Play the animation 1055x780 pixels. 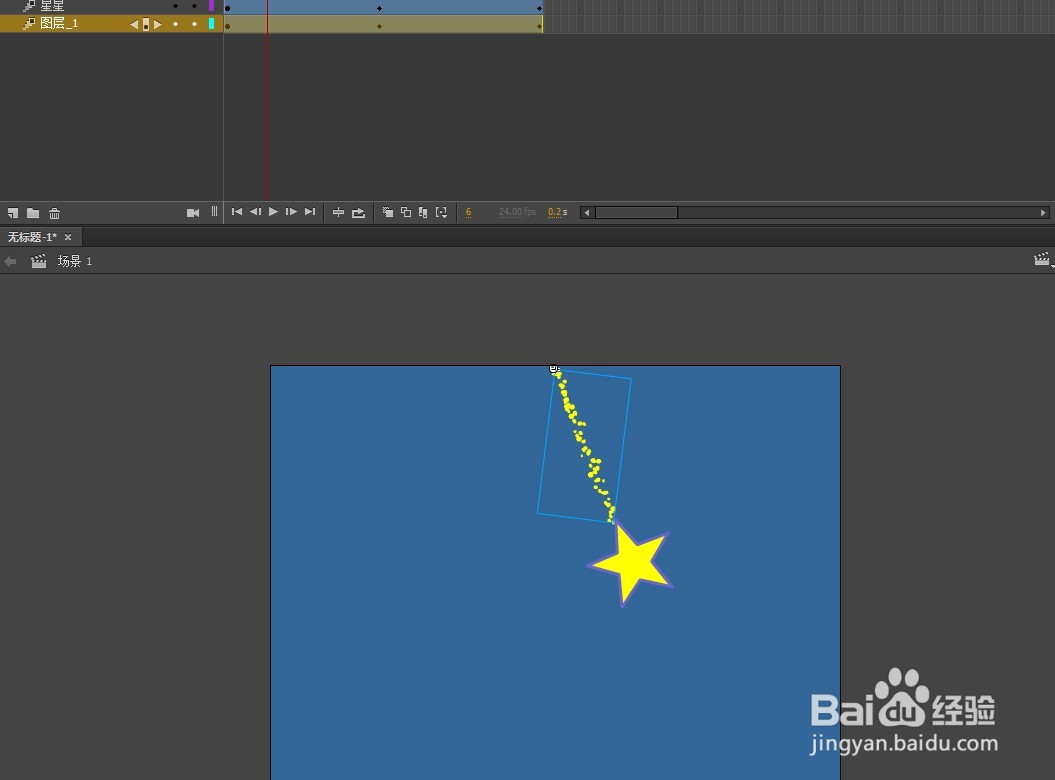273,212
